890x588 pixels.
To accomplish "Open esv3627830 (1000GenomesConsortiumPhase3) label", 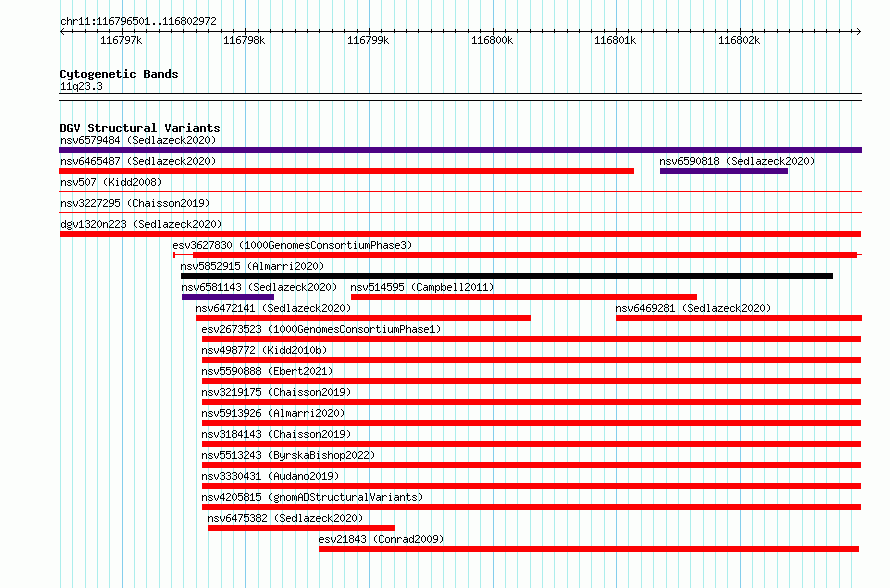I will 292,245.
